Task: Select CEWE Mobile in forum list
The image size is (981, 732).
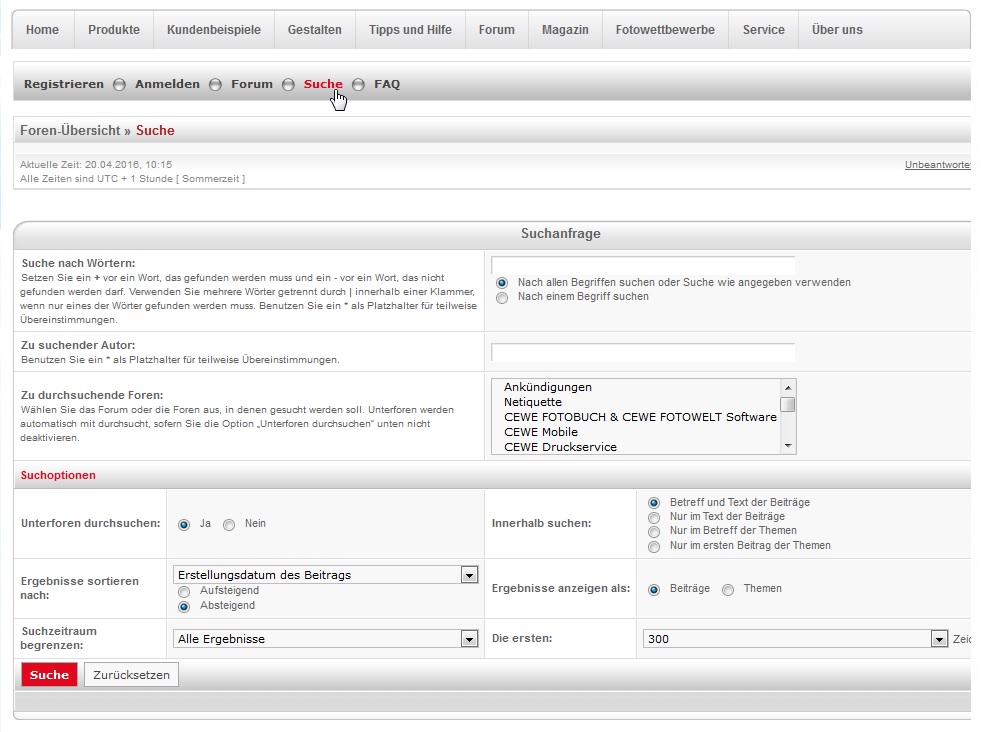Action: click(541, 432)
